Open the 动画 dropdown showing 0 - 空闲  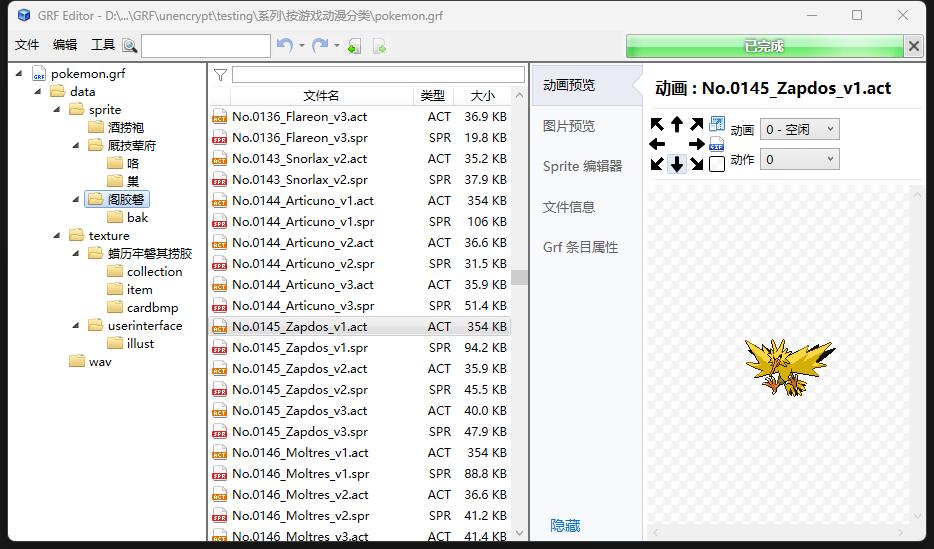799,130
